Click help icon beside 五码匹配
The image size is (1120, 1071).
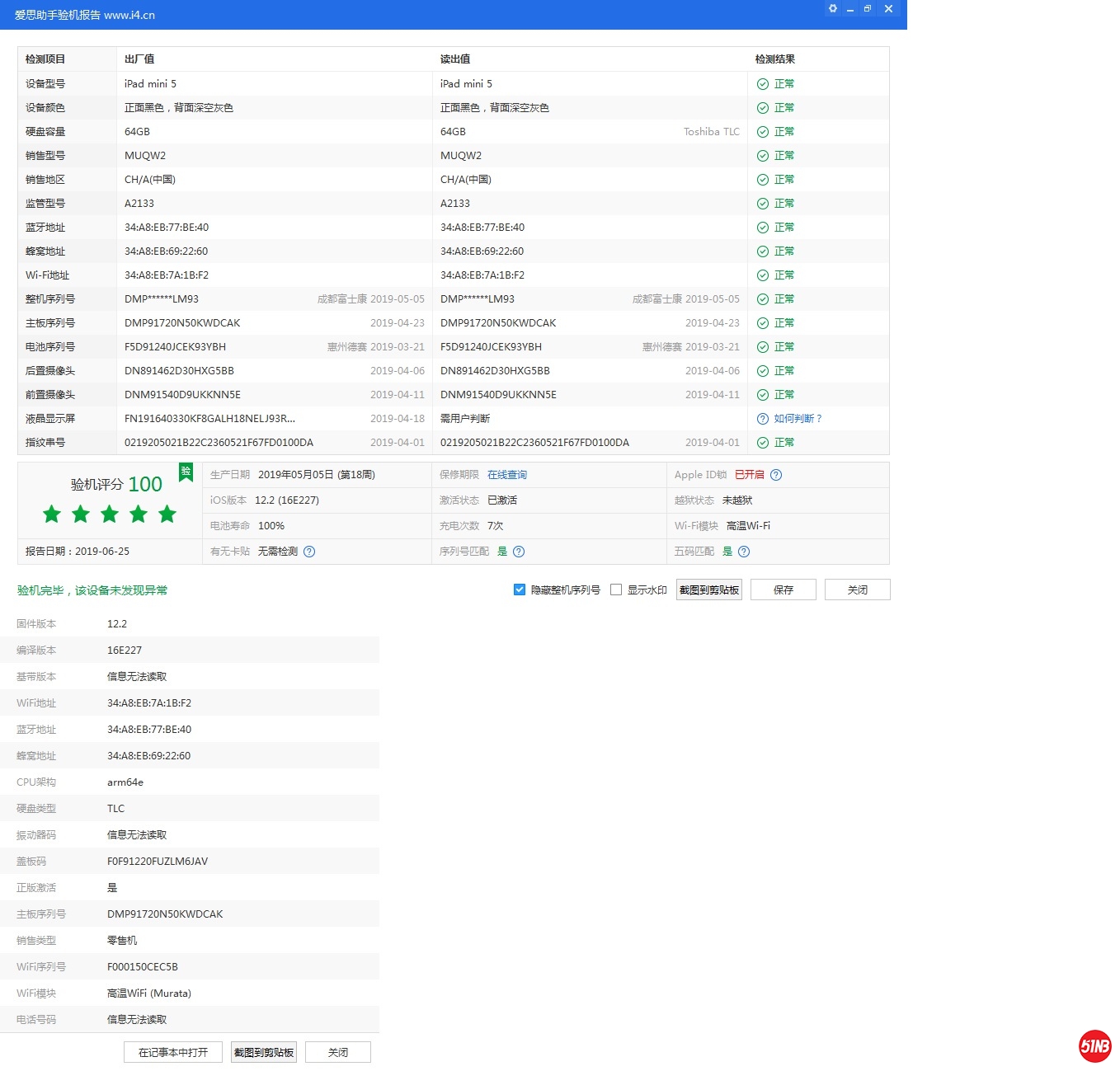pos(744,552)
